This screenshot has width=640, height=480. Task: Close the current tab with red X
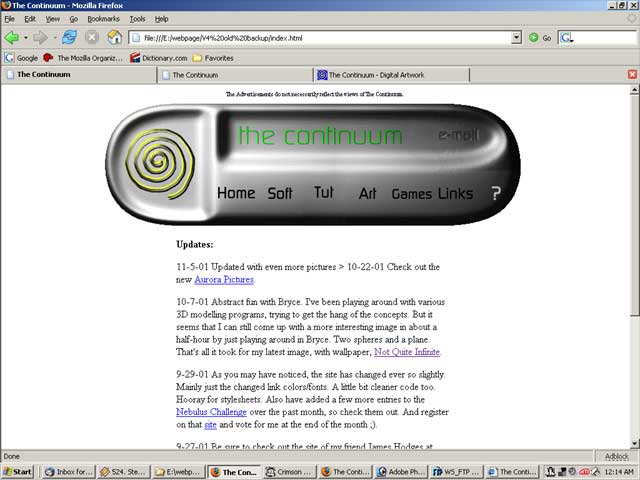click(632, 74)
